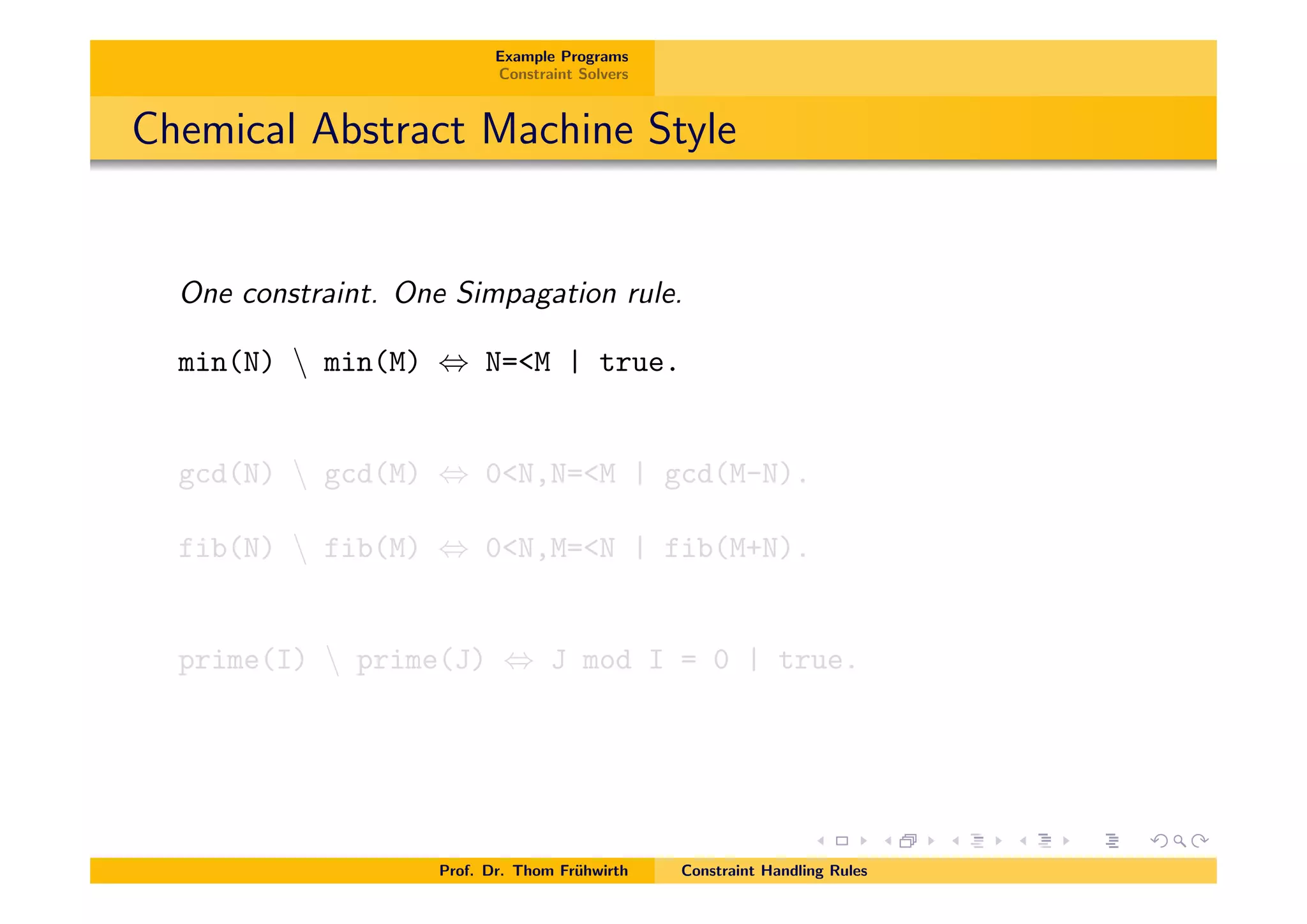Click the subsection navigation icon
This screenshot has height=924, width=1307.
click(977, 841)
